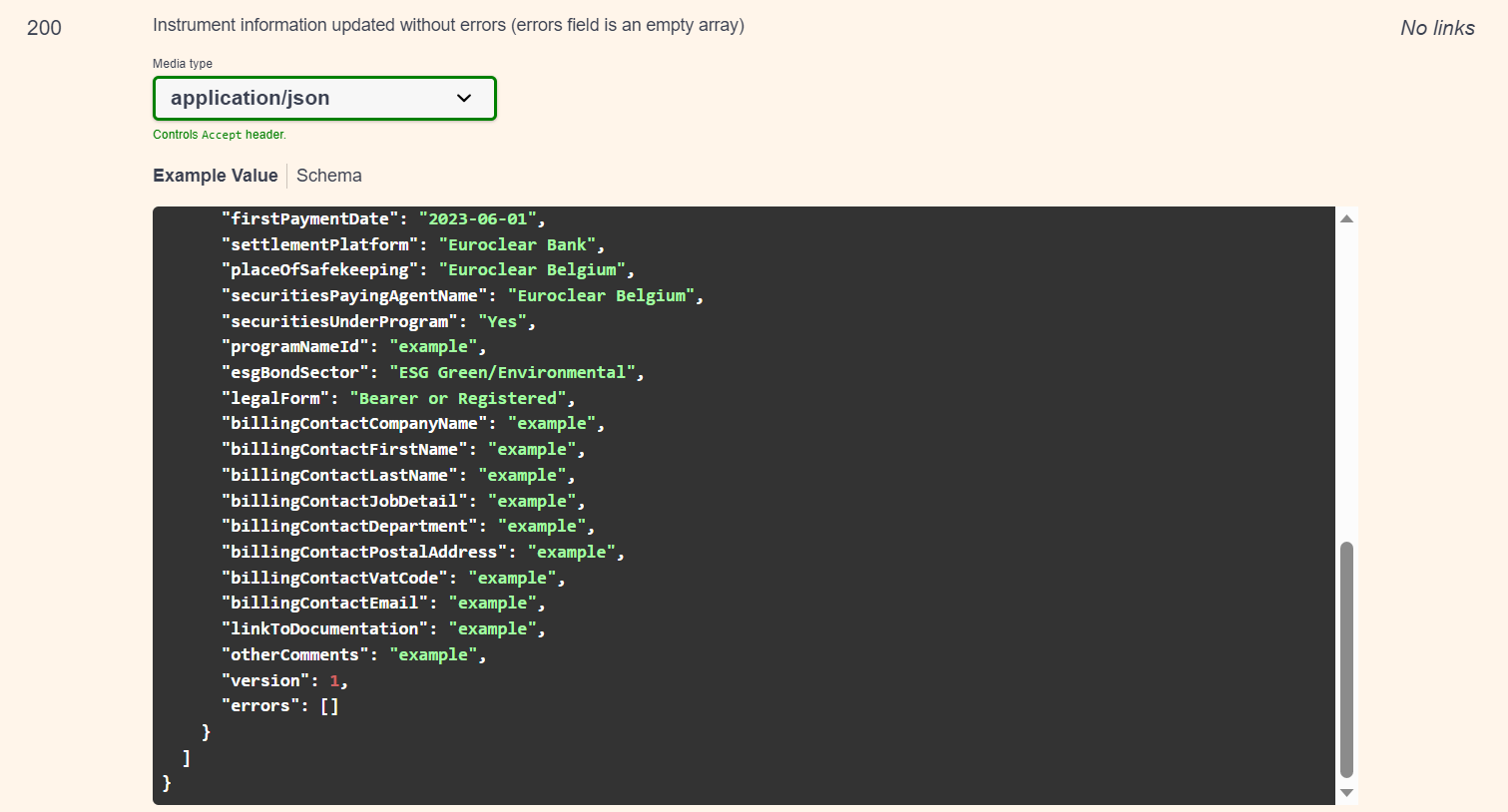Click the media type dropdown chevron arrow

click(x=463, y=98)
